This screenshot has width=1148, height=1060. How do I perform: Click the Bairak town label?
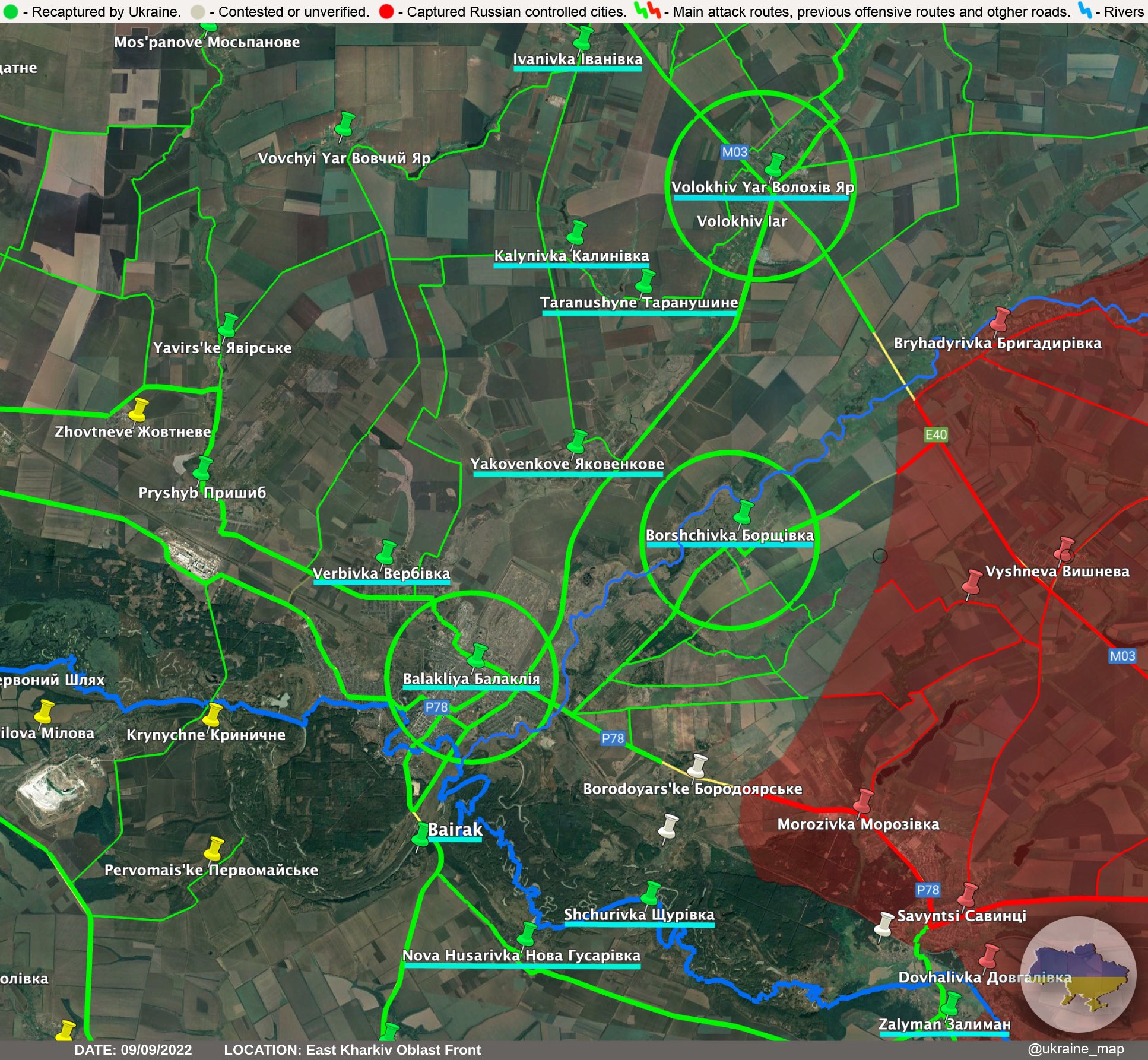pyautogui.click(x=455, y=829)
